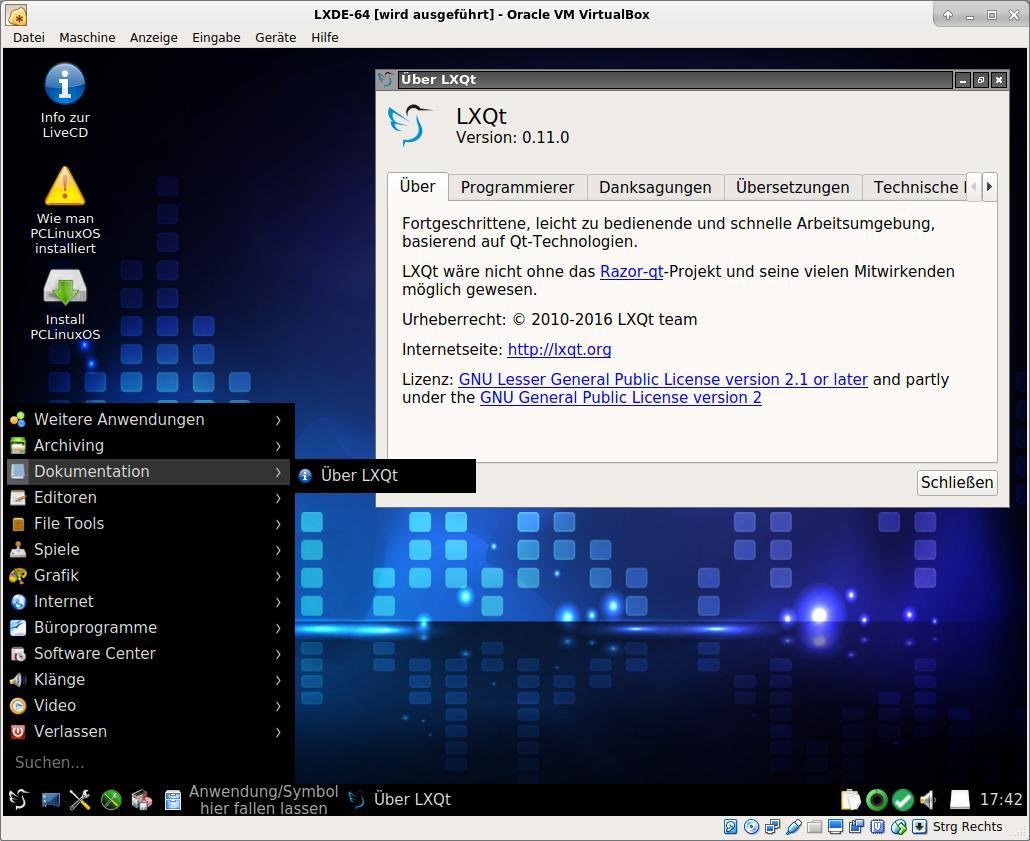Image resolution: width=1030 pixels, height=841 pixels.
Task: Open the http://lxqt.org link
Action: (559, 350)
